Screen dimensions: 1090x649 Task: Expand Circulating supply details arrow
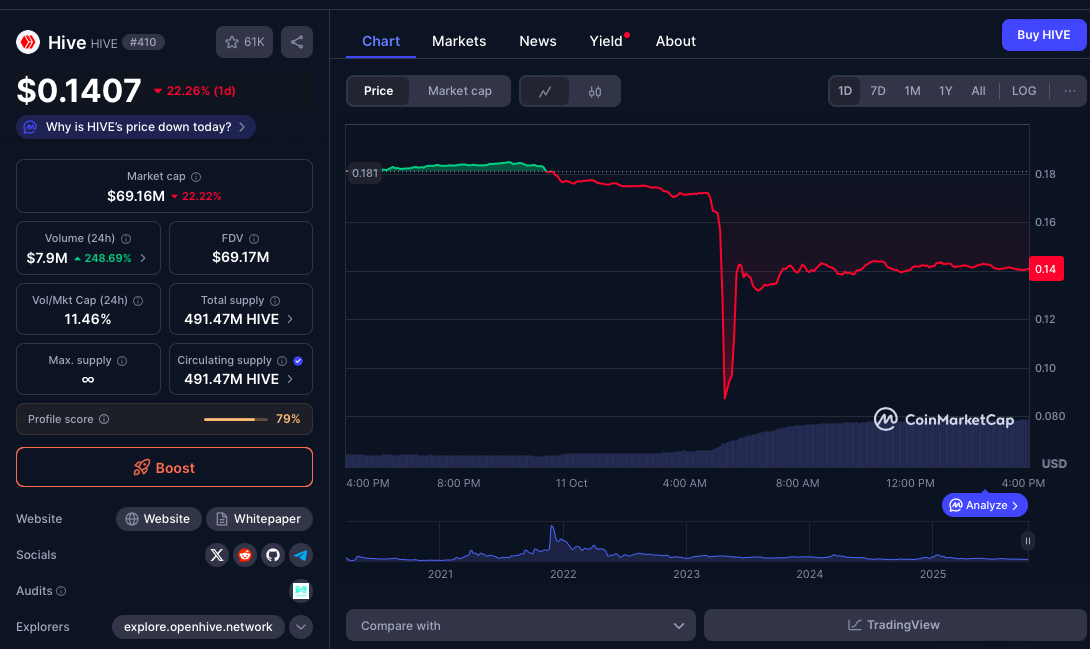point(291,379)
